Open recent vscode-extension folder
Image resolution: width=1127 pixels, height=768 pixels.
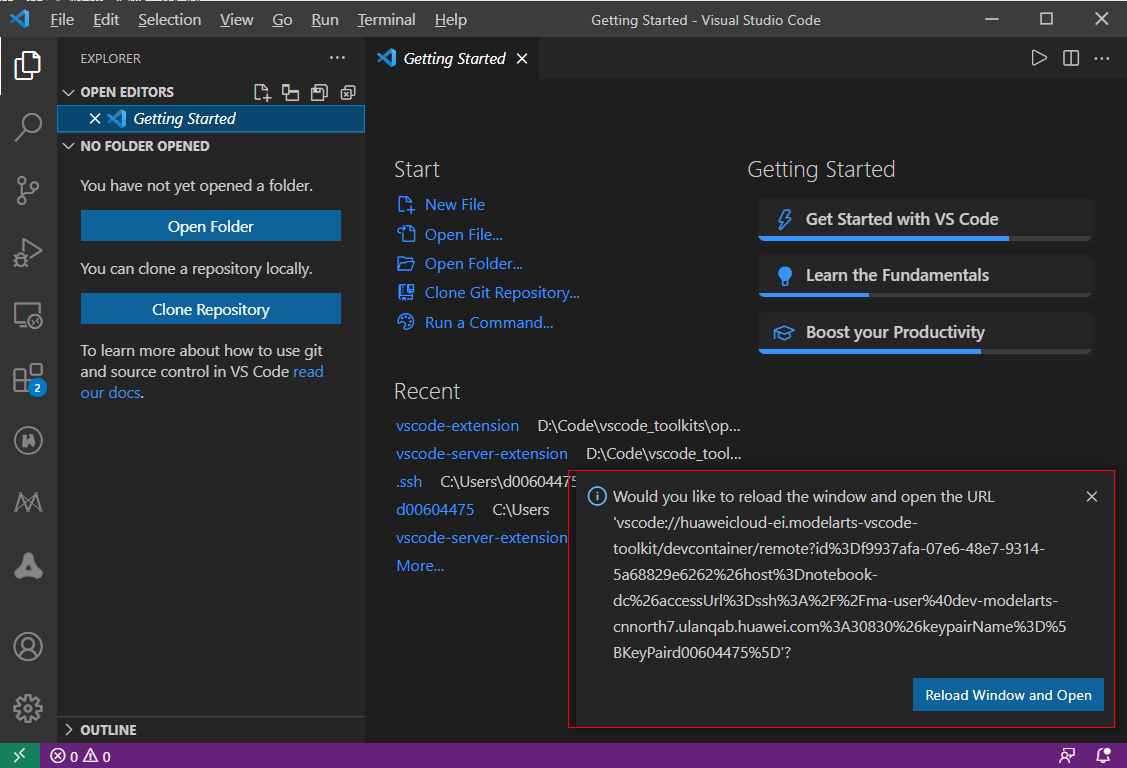click(x=457, y=425)
